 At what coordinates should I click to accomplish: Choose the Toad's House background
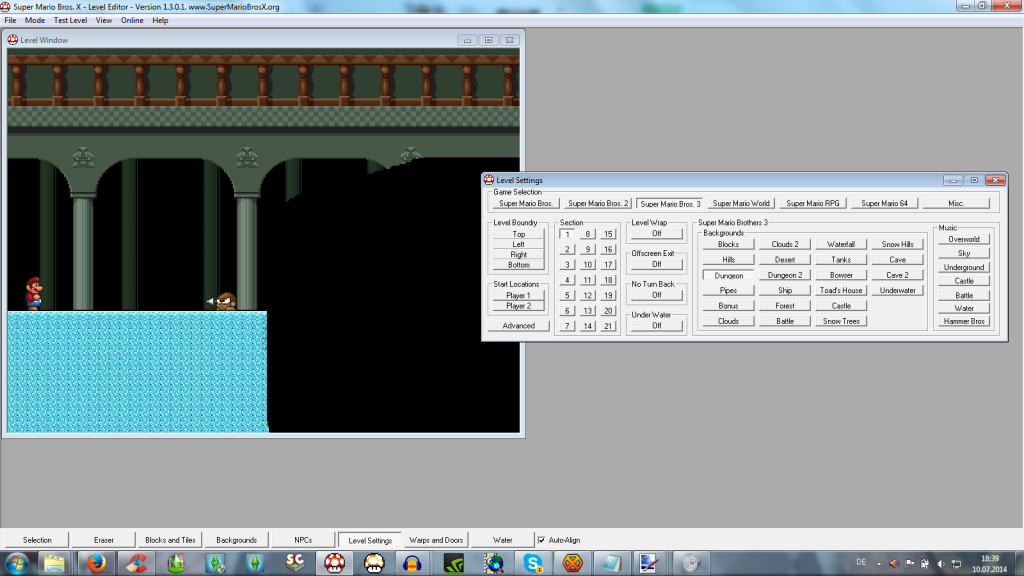click(841, 290)
